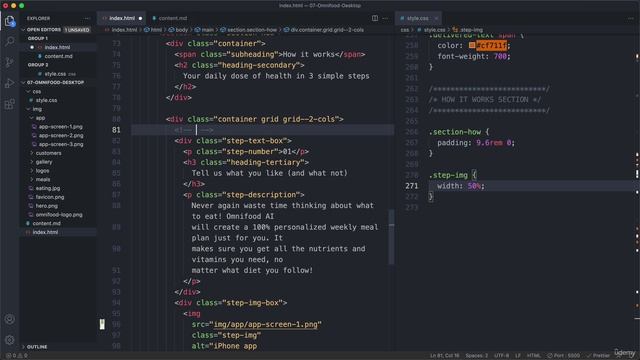This screenshot has height=360, width=640.
Task: Open eating.jpg file
Action: tap(47, 188)
